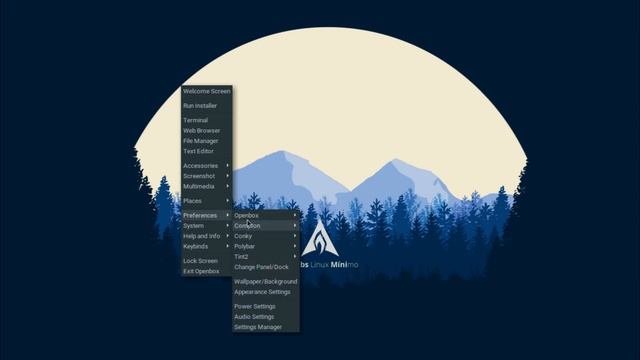Select Change Panel/Dock entry
This screenshot has height=360, width=640.
tap(266, 267)
